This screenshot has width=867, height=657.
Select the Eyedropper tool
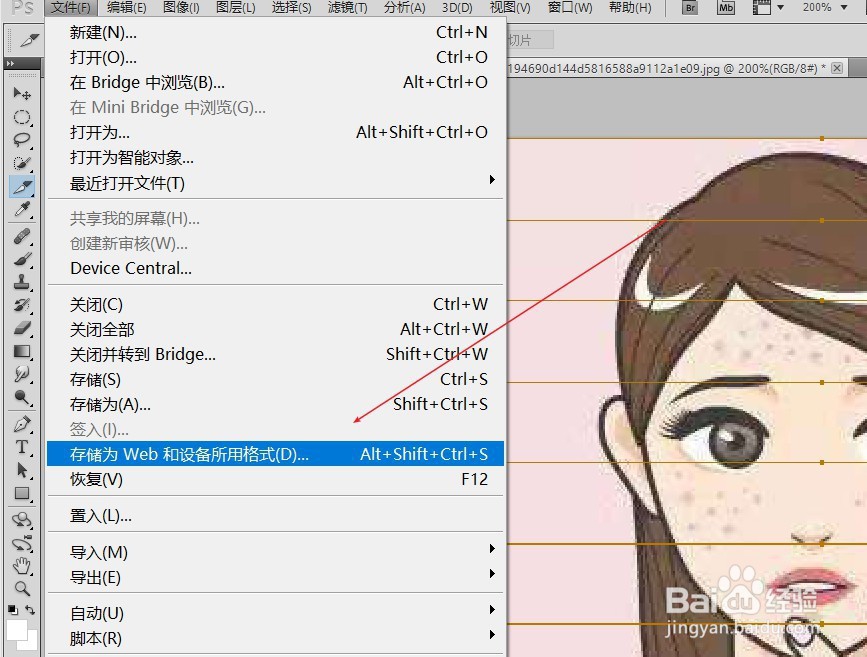tap(22, 210)
